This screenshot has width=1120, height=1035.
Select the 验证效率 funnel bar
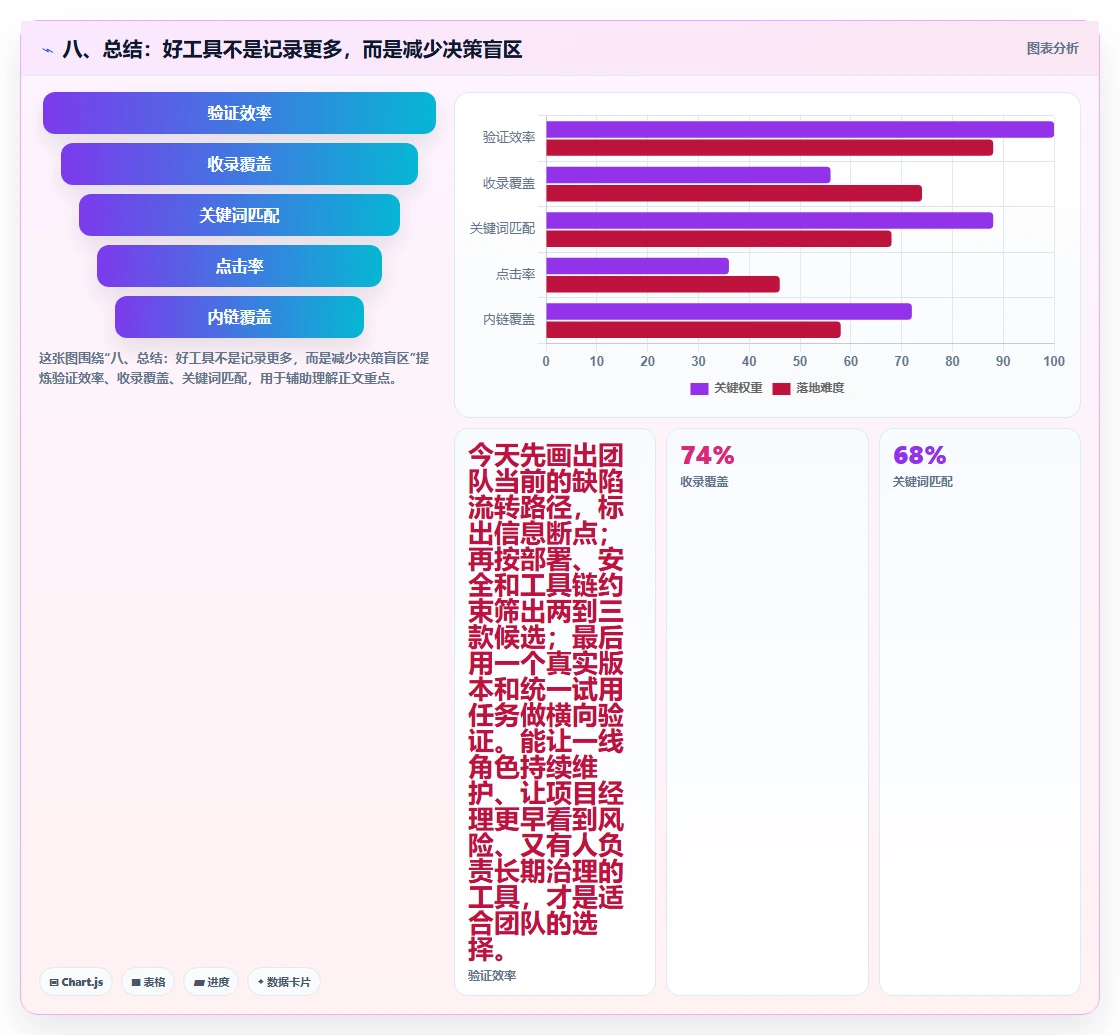(239, 113)
